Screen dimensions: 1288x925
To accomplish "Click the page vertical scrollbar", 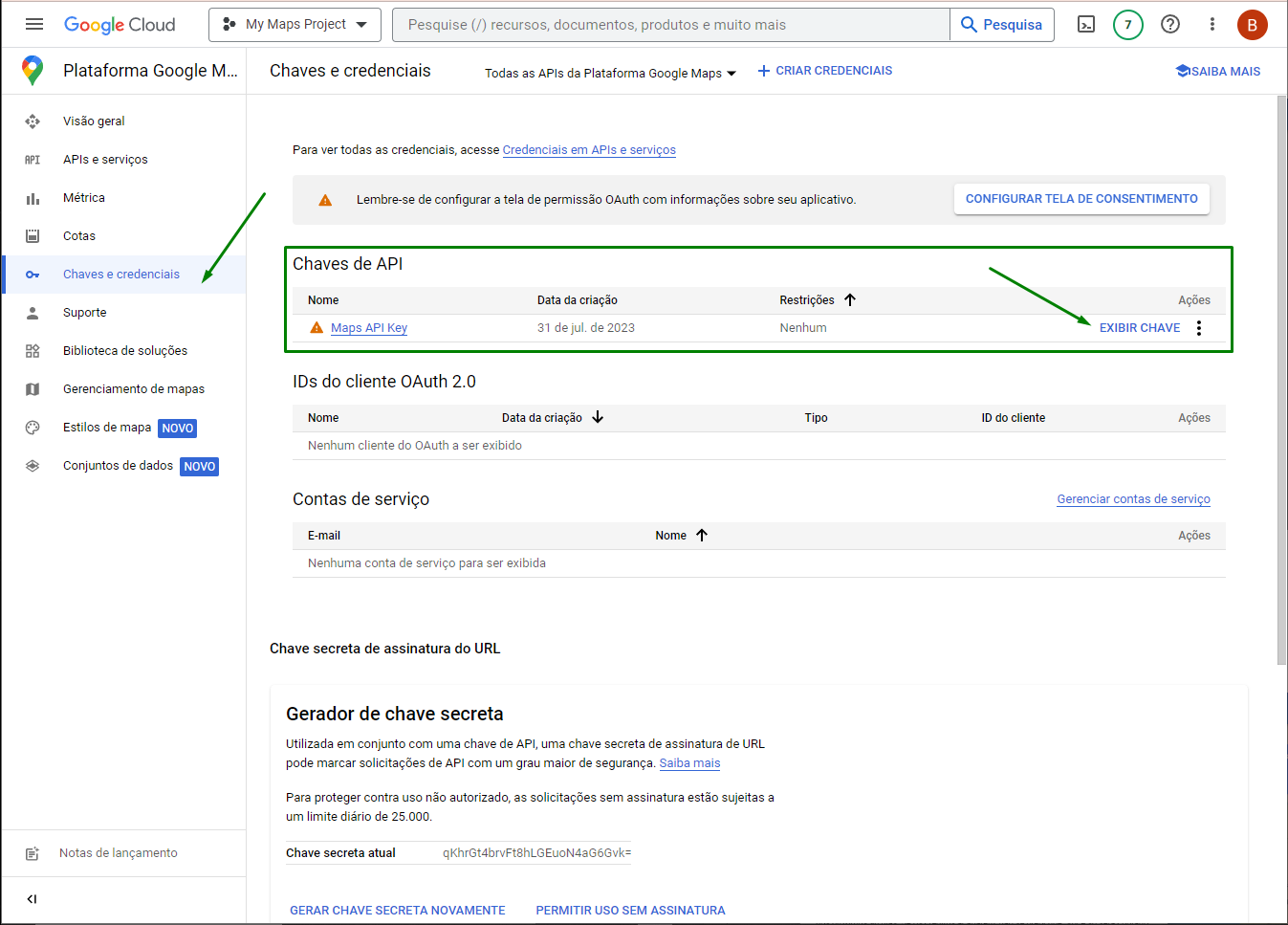I will tap(1281, 380).
